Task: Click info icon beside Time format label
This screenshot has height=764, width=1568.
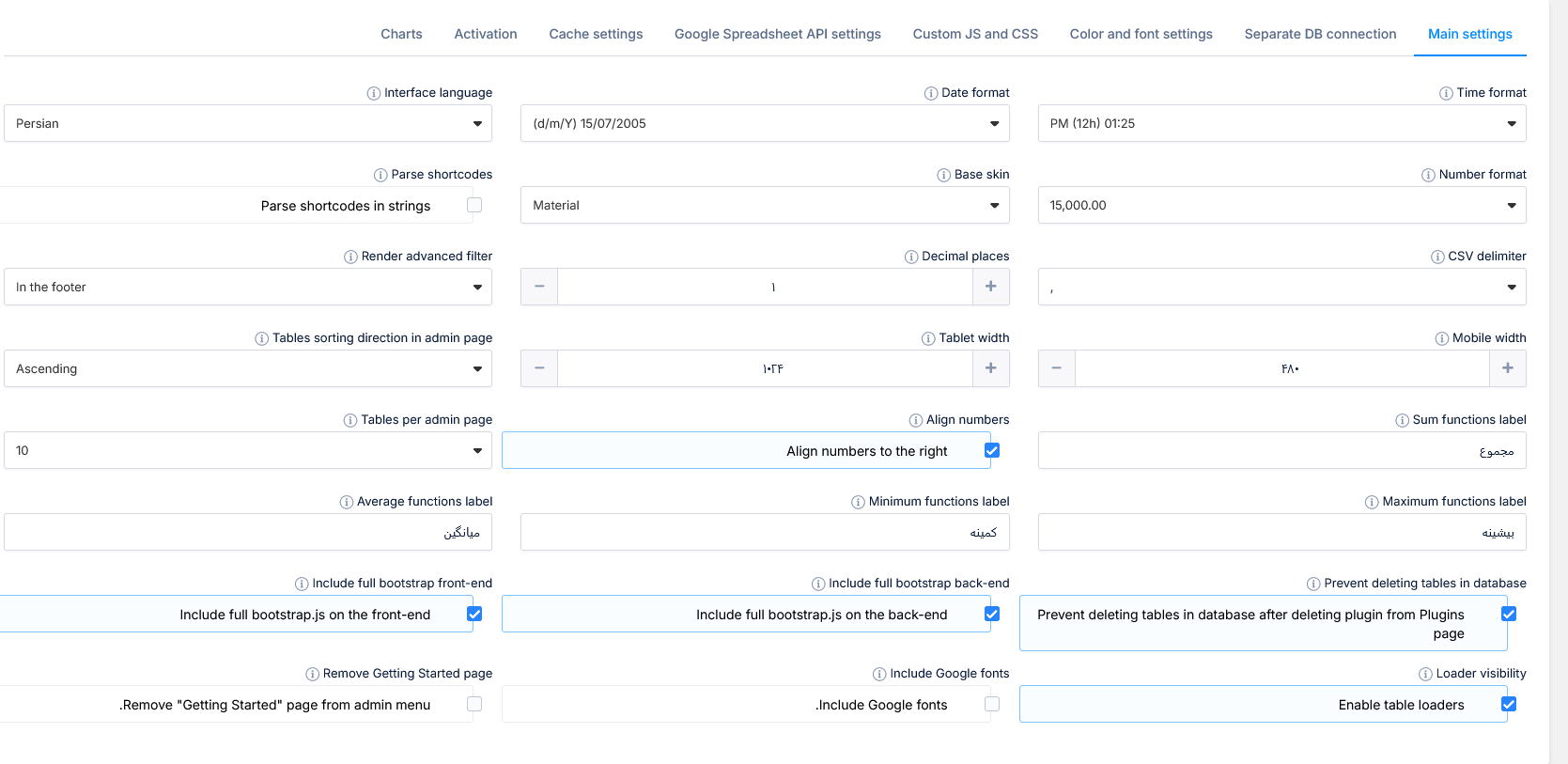Action: pyautogui.click(x=1446, y=93)
